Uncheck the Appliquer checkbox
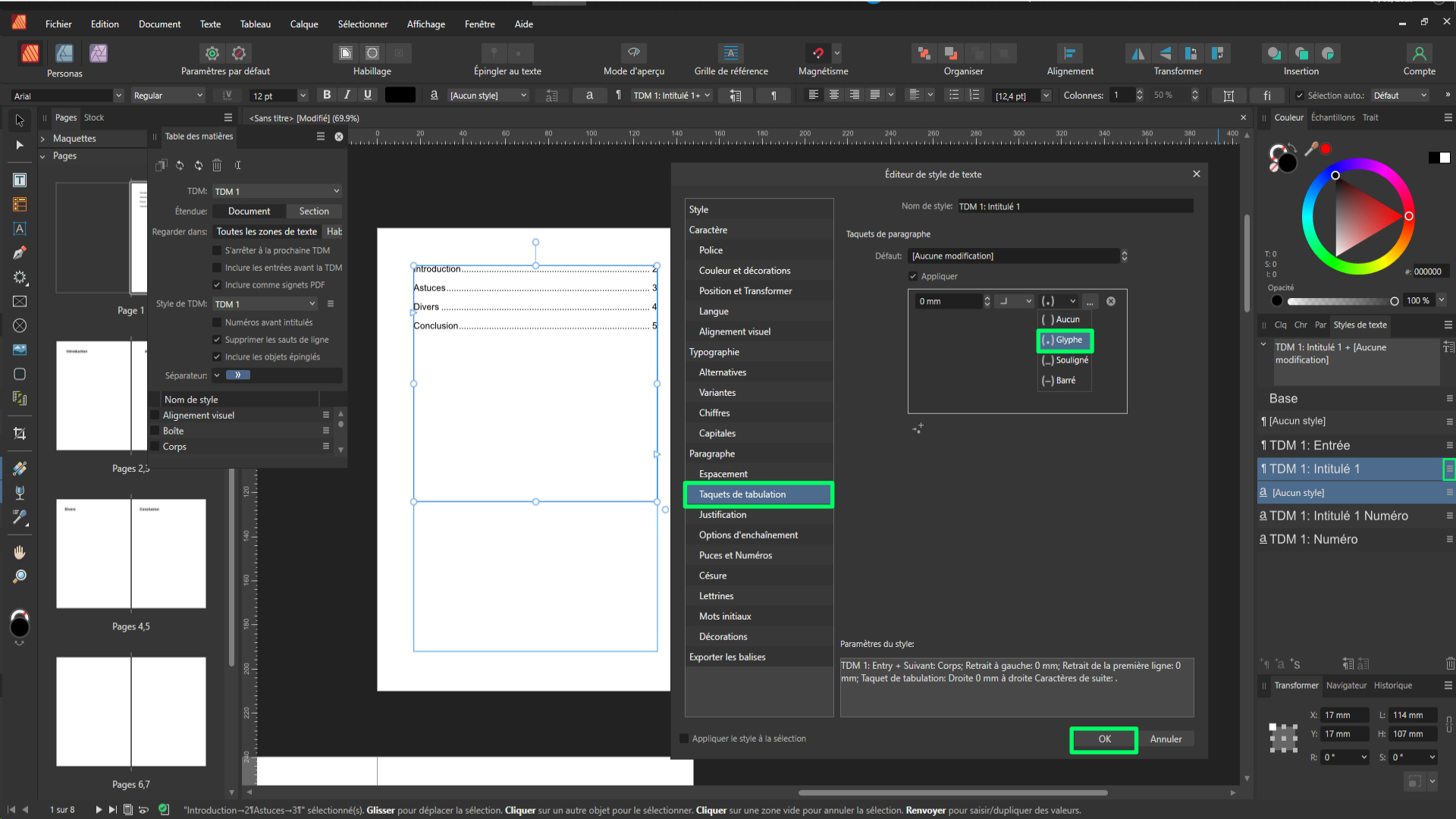Image resolution: width=1456 pixels, height=819 pixels. (x=913, y=276)
